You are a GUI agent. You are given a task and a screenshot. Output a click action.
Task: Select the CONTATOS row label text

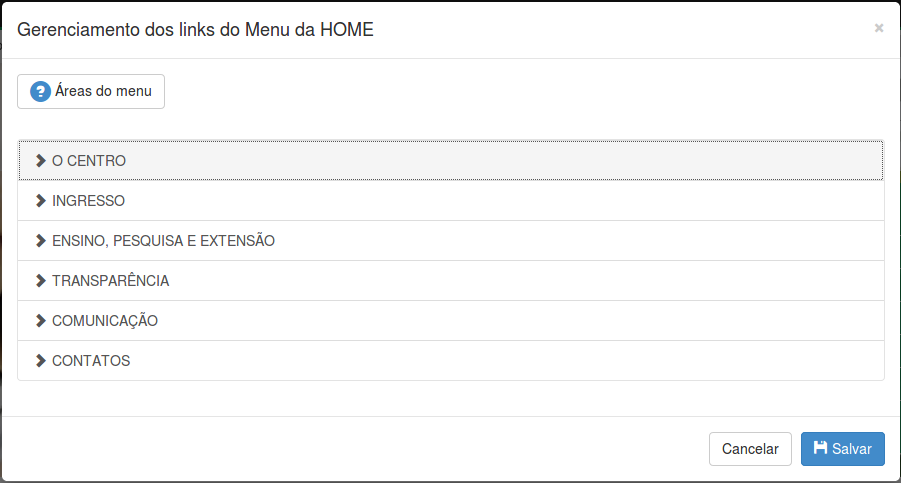point(91,361)
